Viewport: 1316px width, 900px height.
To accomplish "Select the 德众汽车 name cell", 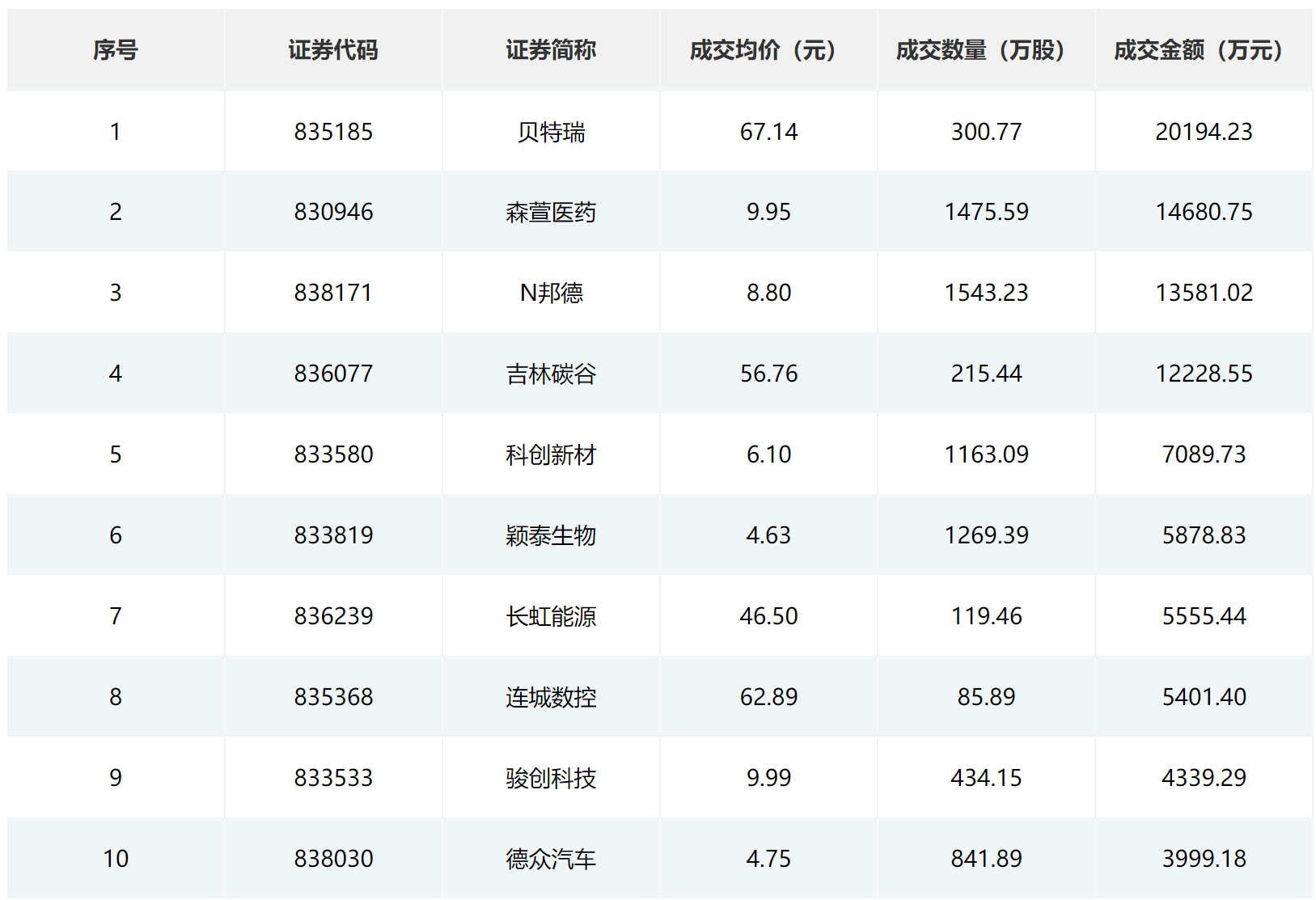I will [x=551, y=859].
